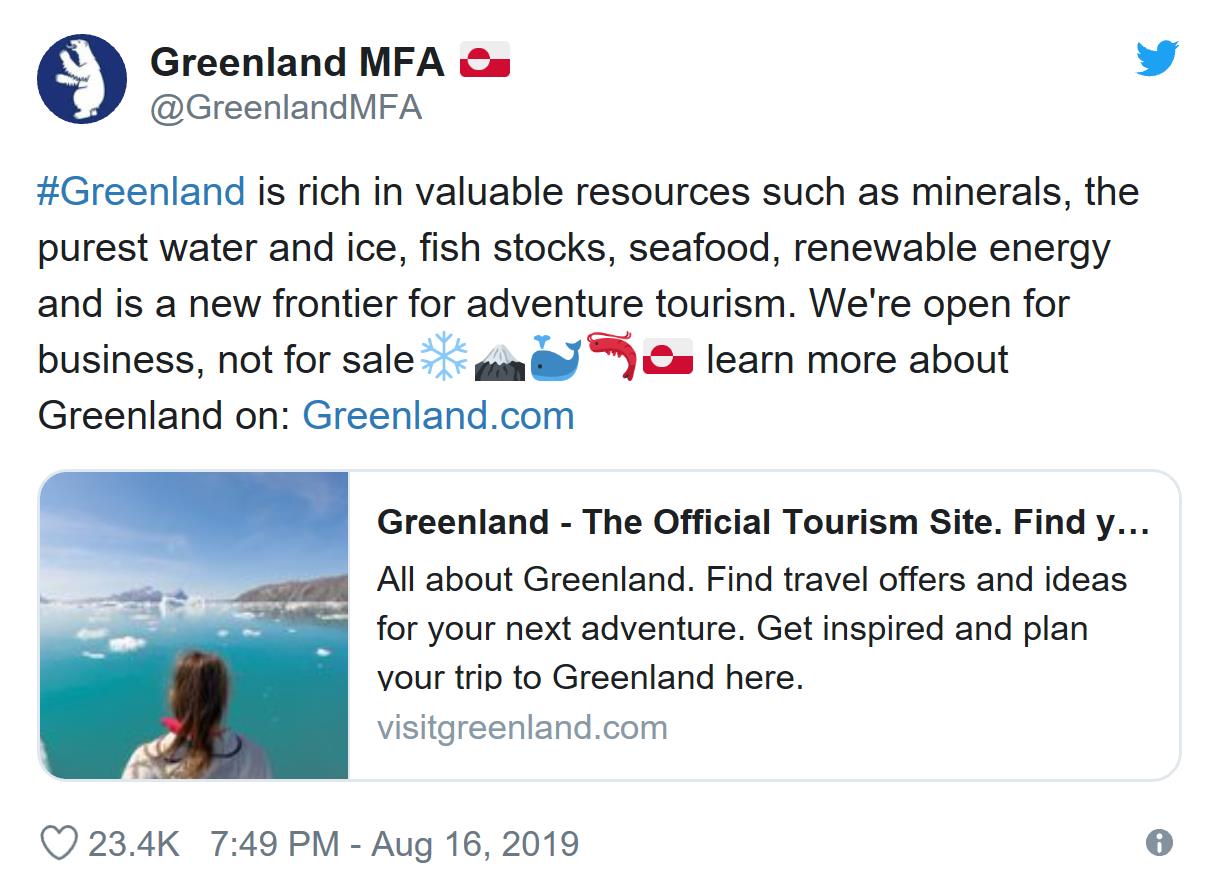Click the Greenland flag beside the account name
The width and height of the screenshot is (1218, 877).
point(485,61)
